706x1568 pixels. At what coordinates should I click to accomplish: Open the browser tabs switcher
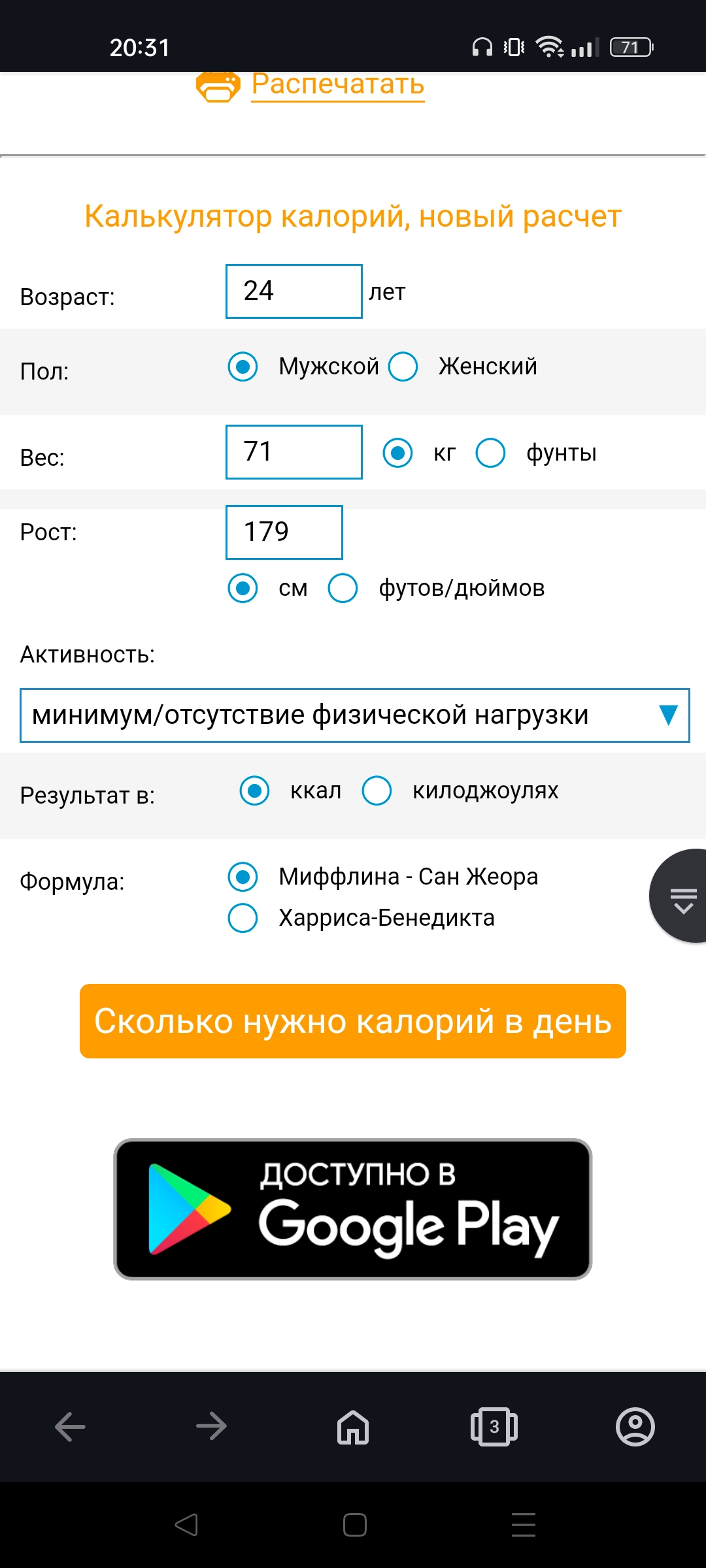[494, 1426]
